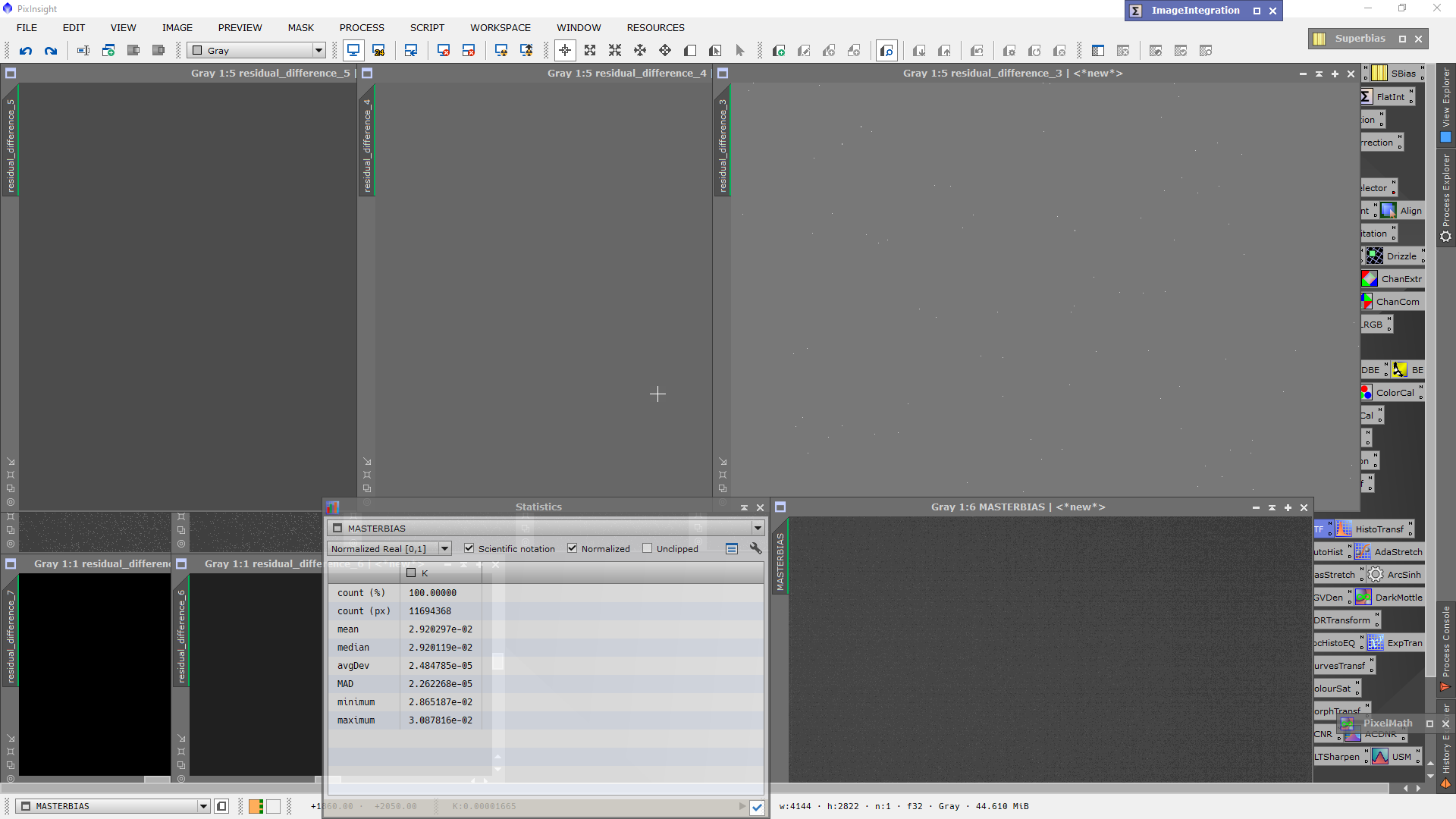Viewport: 1456px width, 819px height.
Task: Click the Redo arrow in the toolbar
Action: pyautogui.click(x=51, y=51)
